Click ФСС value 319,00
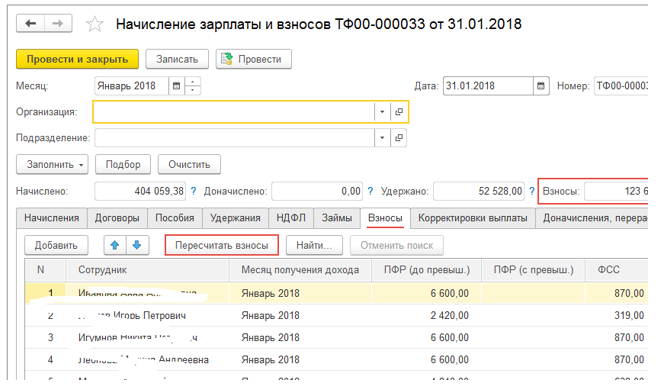Viewport: 658px width, 389px height. pos(617,316)
